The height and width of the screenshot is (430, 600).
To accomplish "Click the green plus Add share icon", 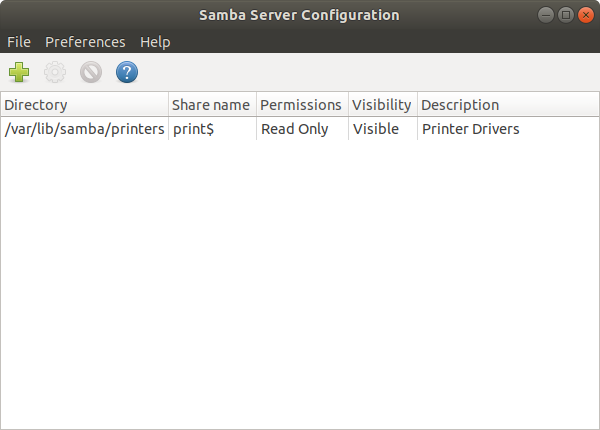I will 19,72.
